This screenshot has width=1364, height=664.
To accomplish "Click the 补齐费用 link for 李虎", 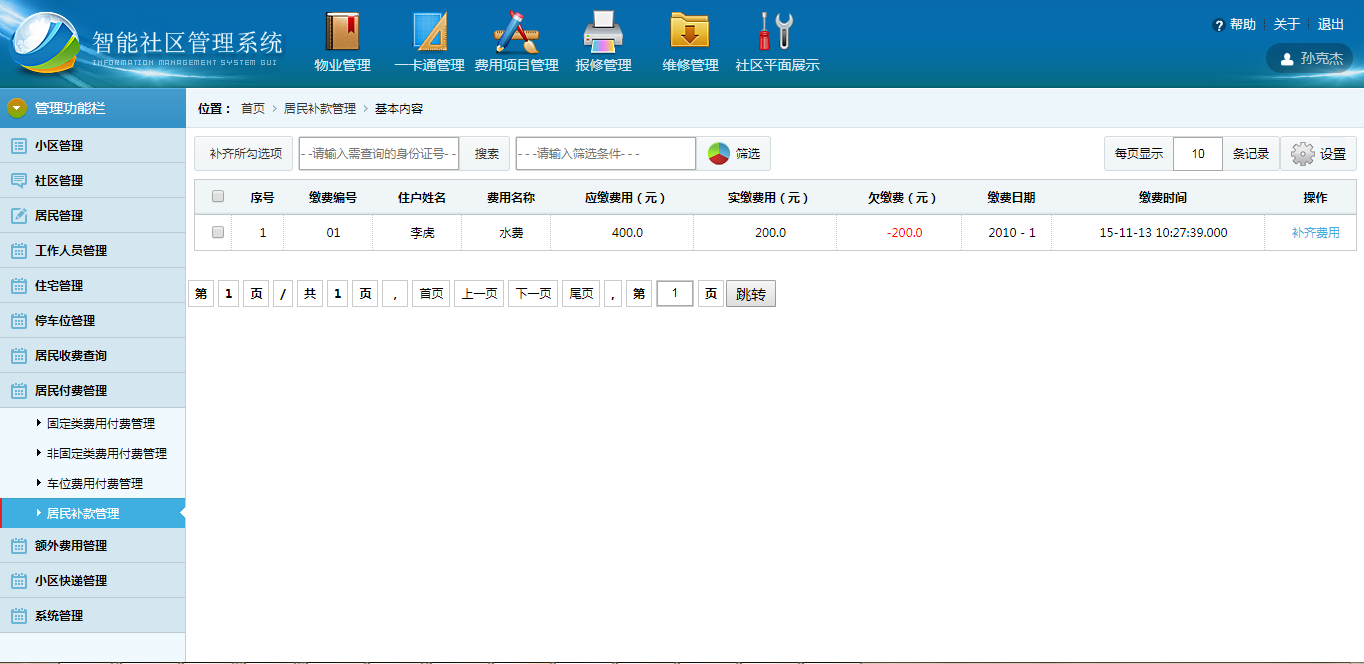I will pos(1316,233).
